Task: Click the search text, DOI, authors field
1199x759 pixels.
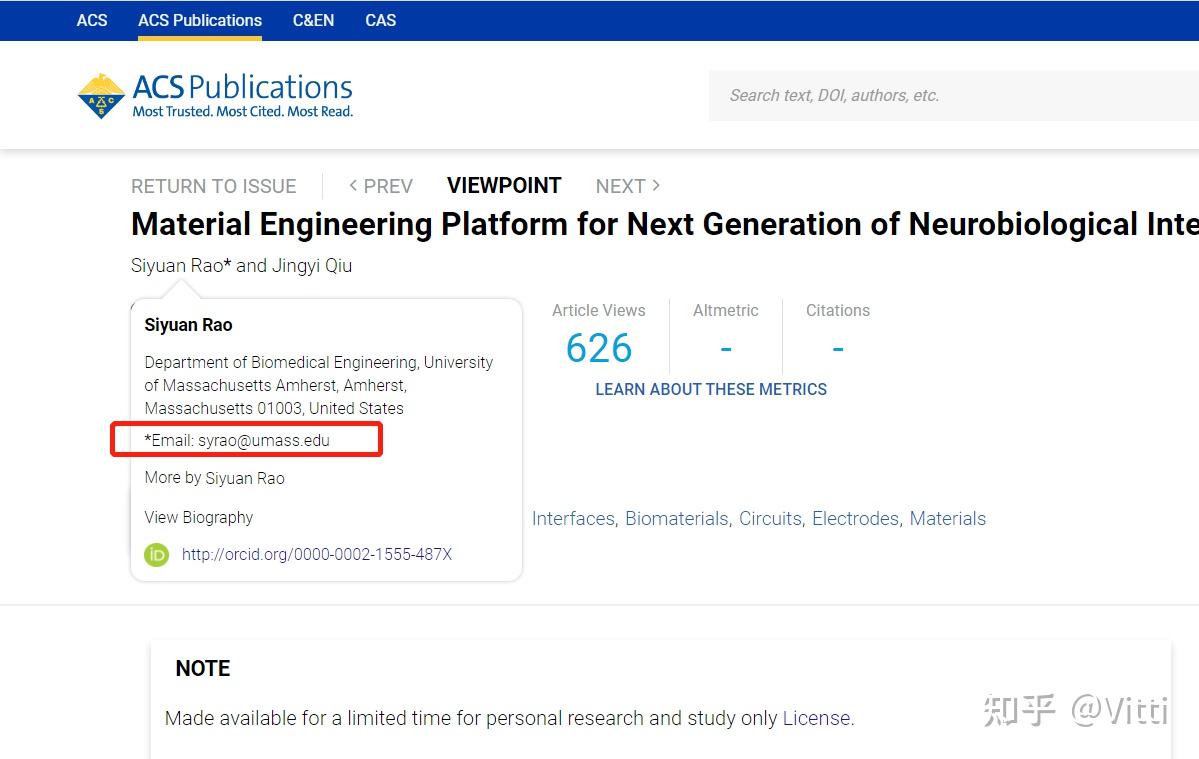Action: pyautogui.click(x=954, y=96)
